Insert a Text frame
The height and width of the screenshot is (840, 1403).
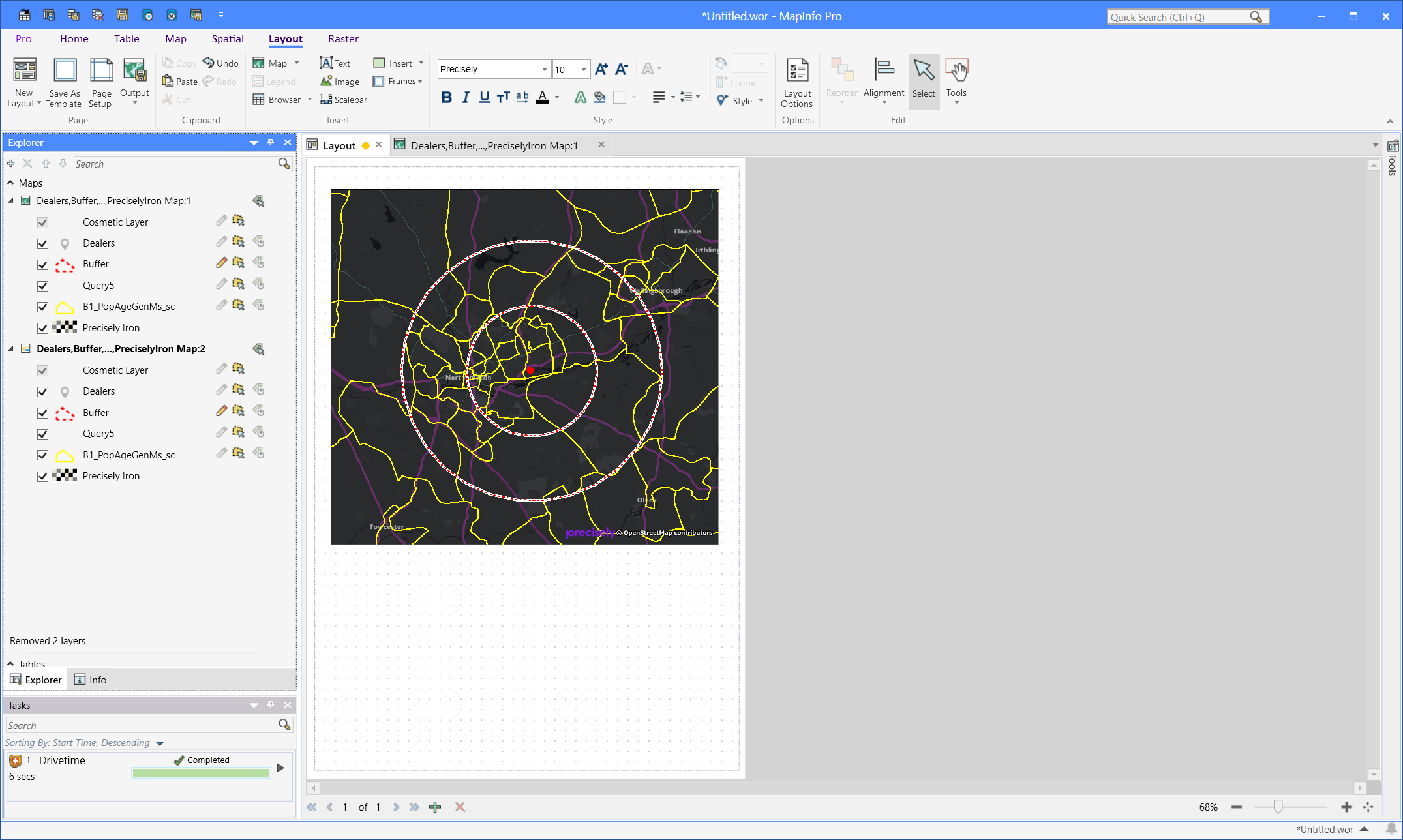[x=335, y=63]
